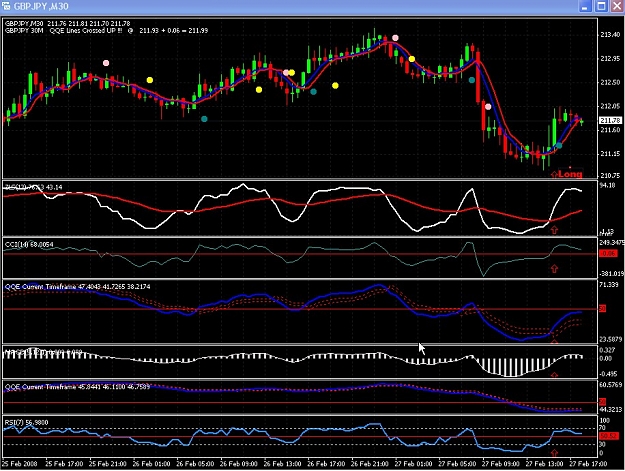Click red up arrow in the CCI(14) panel
Image resolution: width=625 pixels, height=471 pixels.
point(554,269)
